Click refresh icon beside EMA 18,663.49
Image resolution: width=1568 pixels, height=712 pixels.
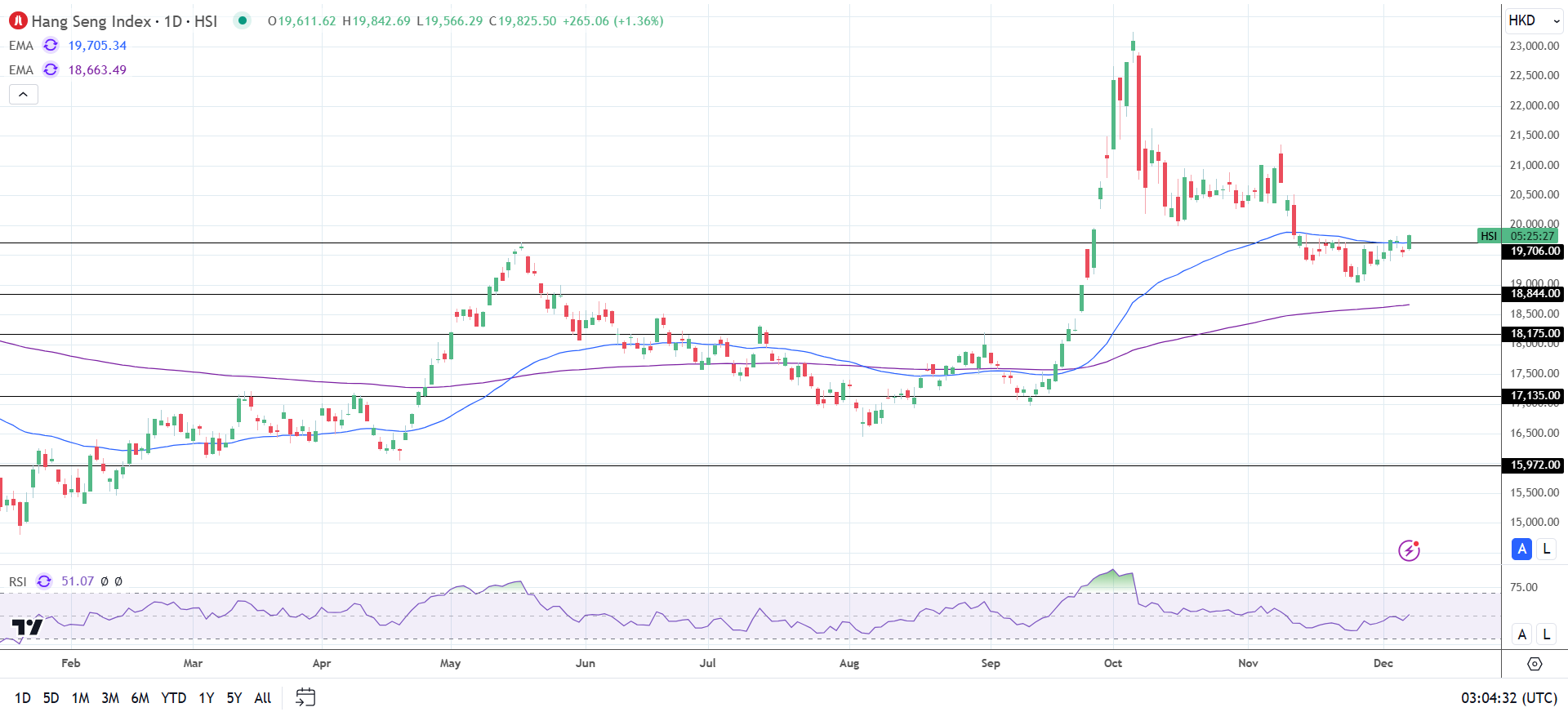click(x=51, y=70)
